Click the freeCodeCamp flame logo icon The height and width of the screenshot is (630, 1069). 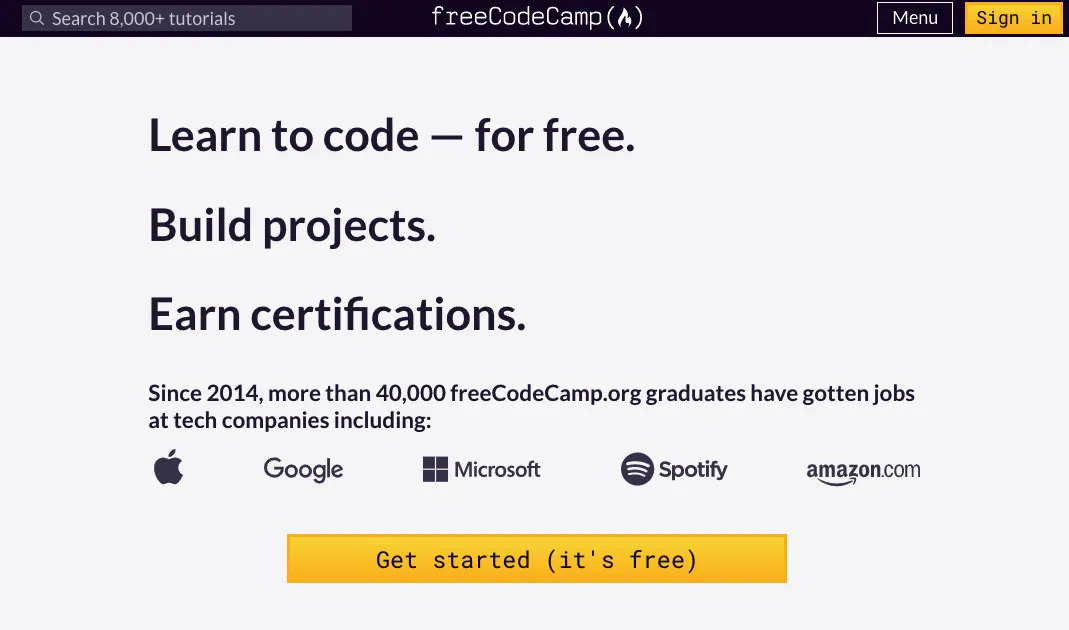(624, 18)
